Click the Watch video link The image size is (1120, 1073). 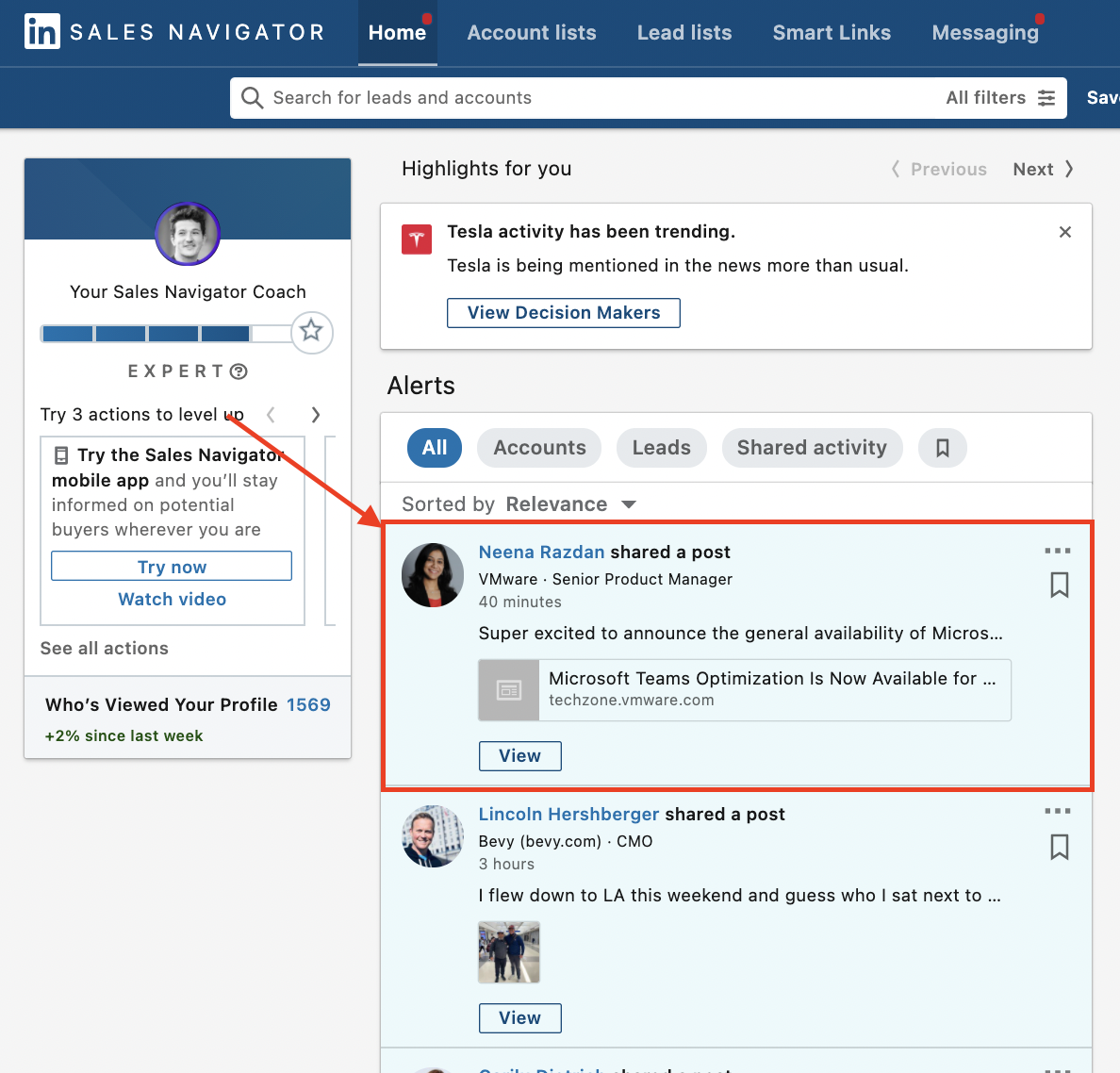coord(173,600)
